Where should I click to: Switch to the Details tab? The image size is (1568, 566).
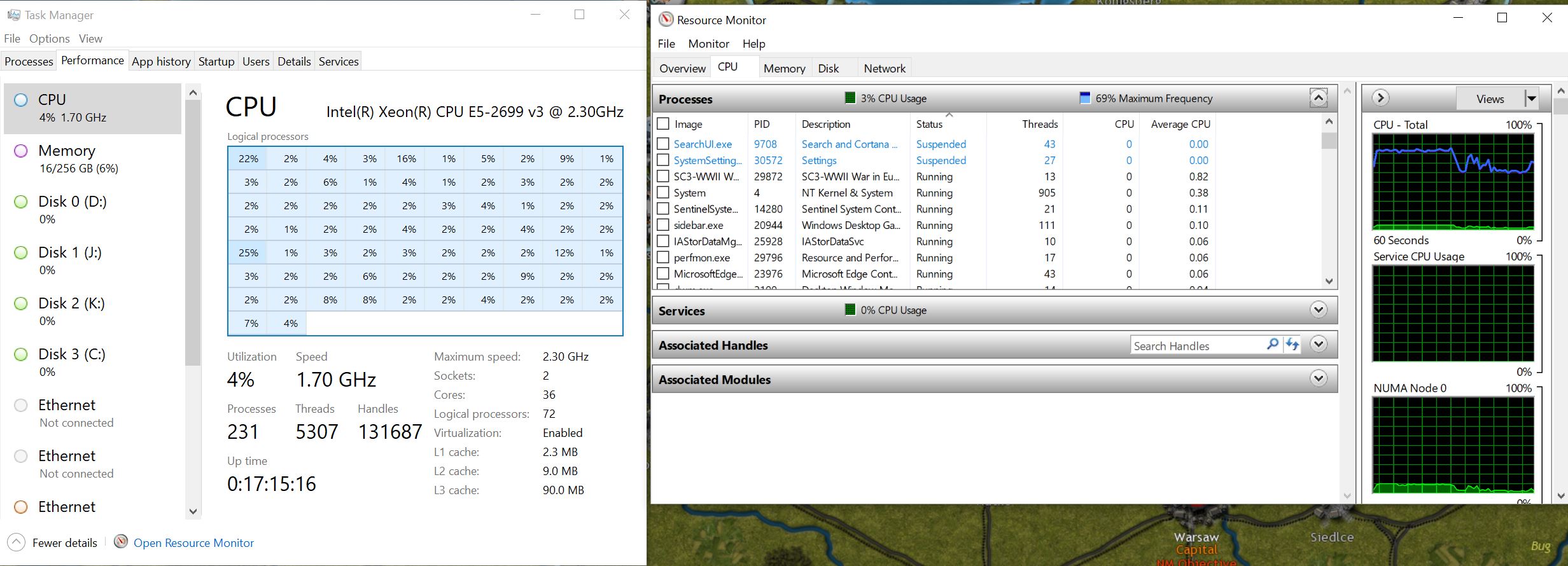(294, 62)
